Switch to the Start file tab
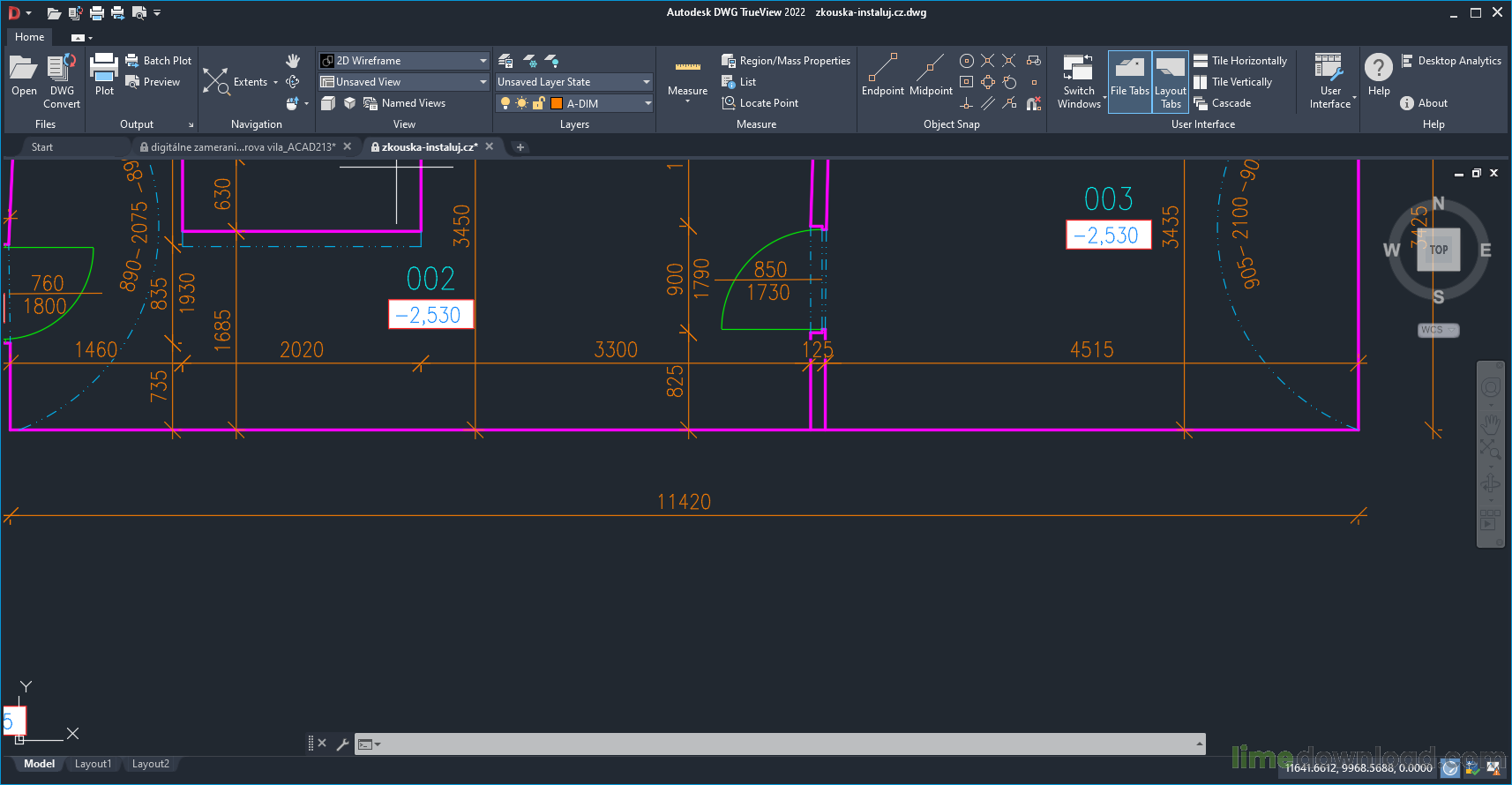This screenshot has height=785, width=1512. coord(42,147)
